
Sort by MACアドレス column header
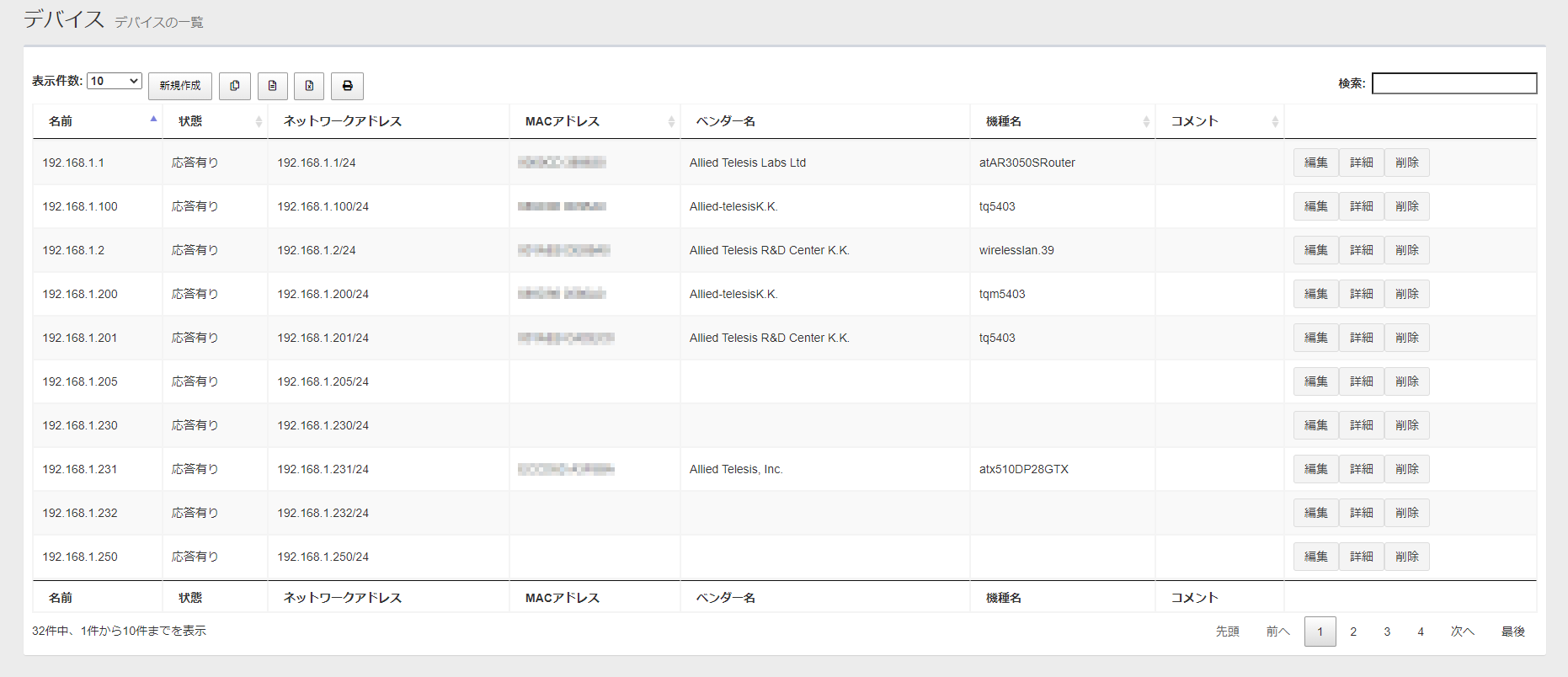tap(595, 121)
